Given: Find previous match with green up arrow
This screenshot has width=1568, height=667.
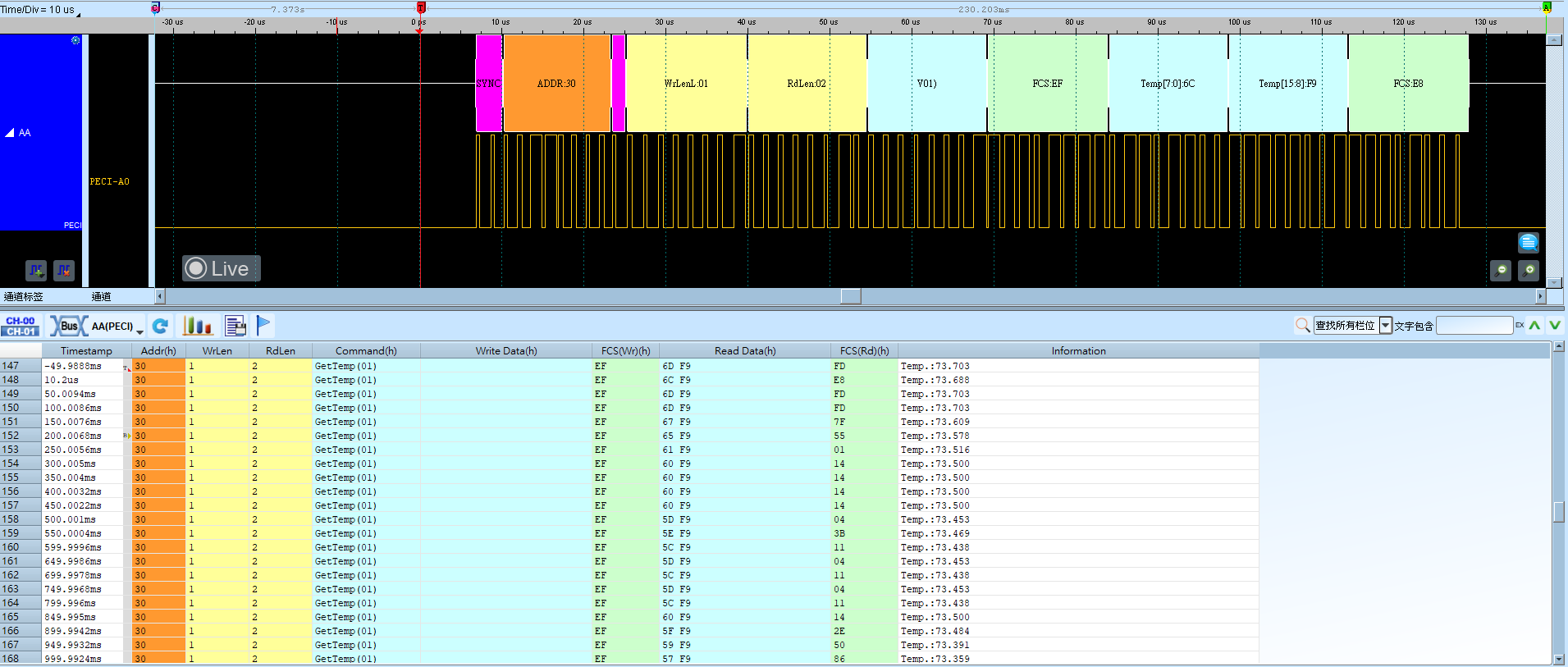Looking at the screenshot, I should (x=1534, y=326).
